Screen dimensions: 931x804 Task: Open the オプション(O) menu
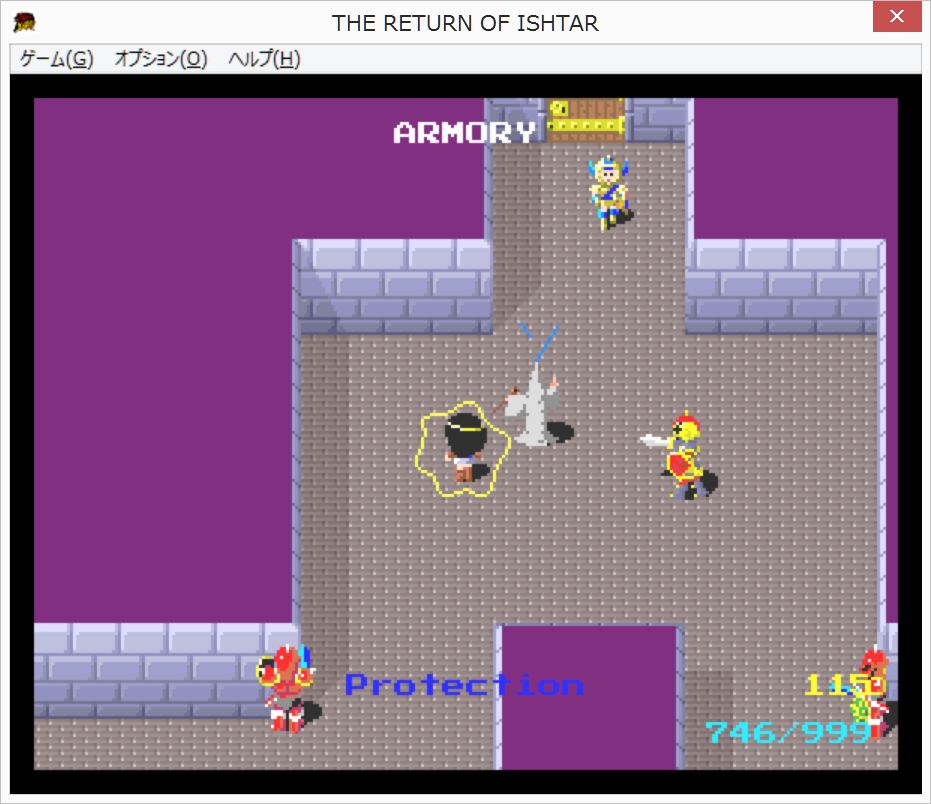click(x=160, y=59)
